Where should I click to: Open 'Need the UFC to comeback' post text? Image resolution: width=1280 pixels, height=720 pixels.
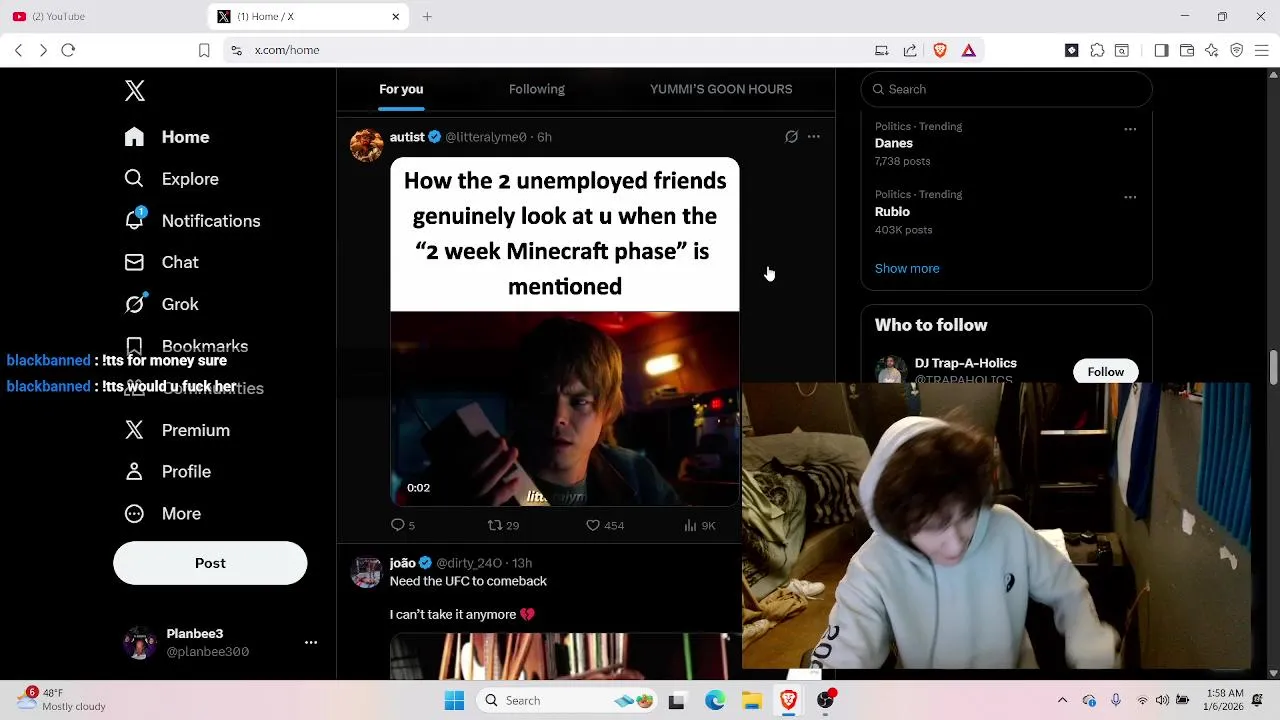click(x=468, y=581)
